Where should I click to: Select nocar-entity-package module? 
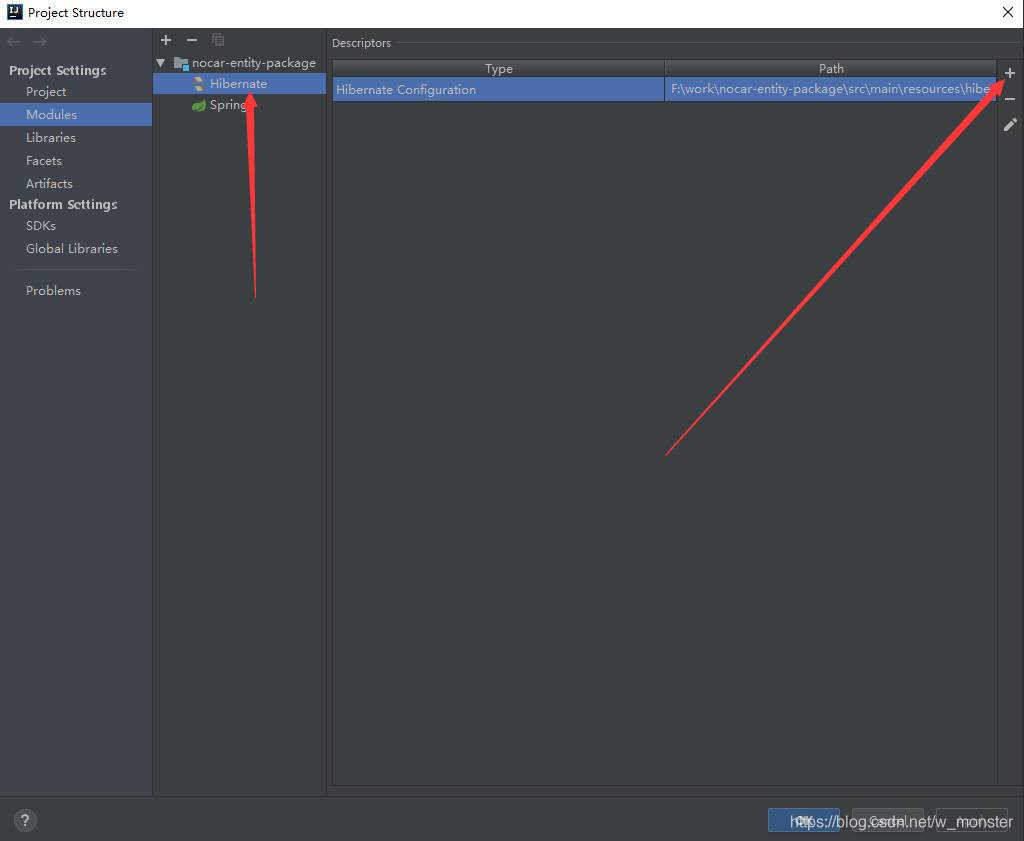pyautogui.click(x=253, y=63)
